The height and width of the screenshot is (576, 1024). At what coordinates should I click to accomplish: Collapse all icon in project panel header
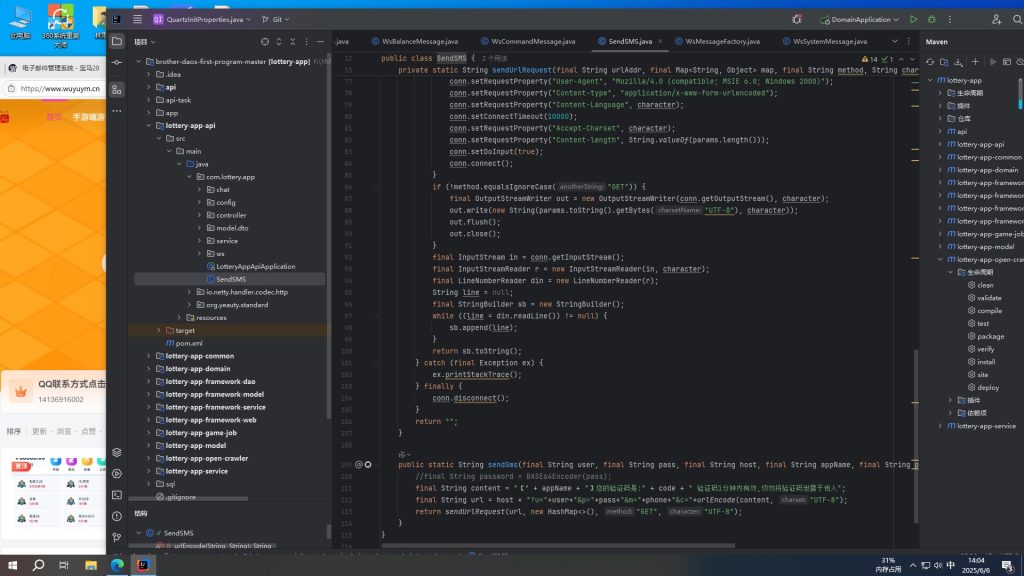[293, 42]
